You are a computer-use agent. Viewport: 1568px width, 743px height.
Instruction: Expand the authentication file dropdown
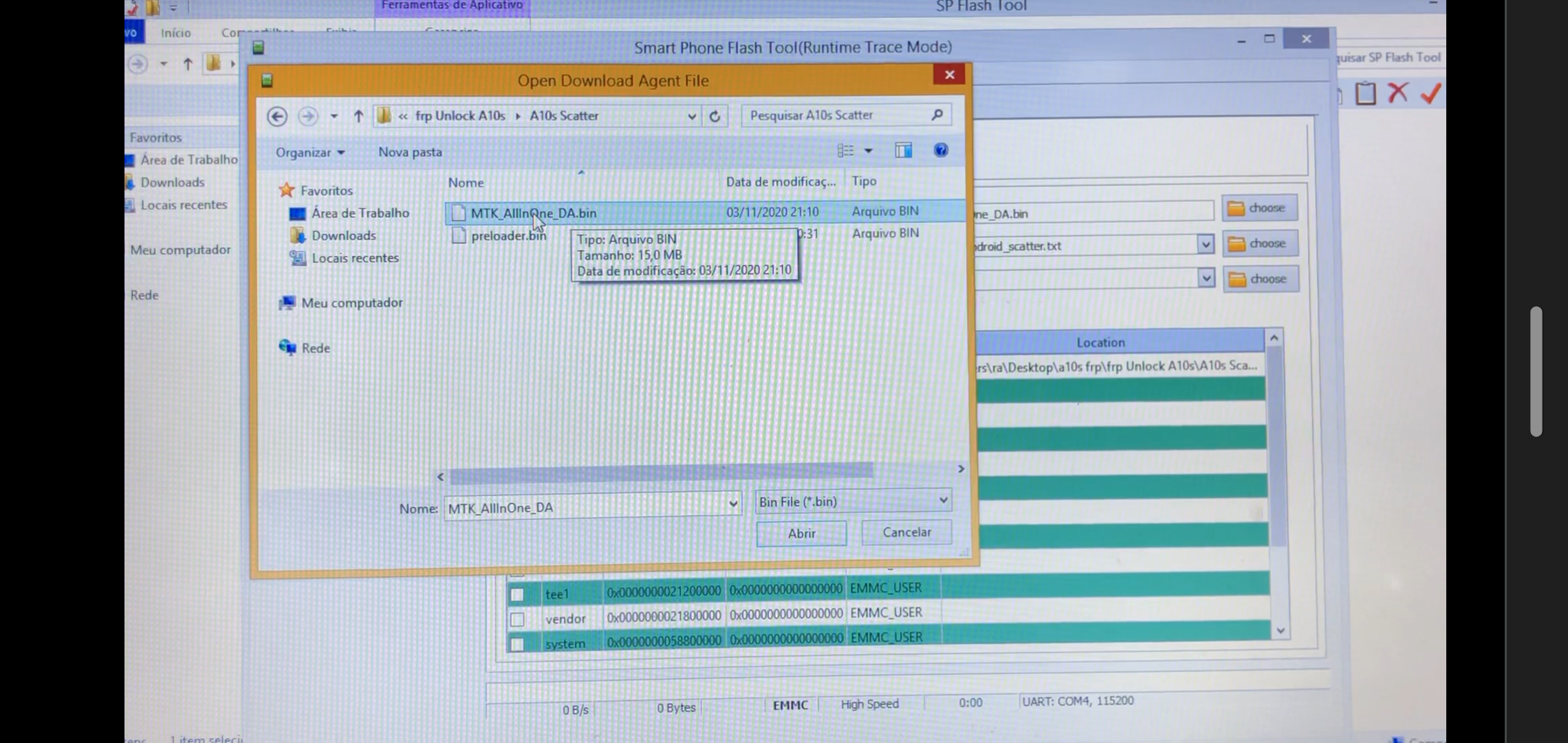point(1206,278)
